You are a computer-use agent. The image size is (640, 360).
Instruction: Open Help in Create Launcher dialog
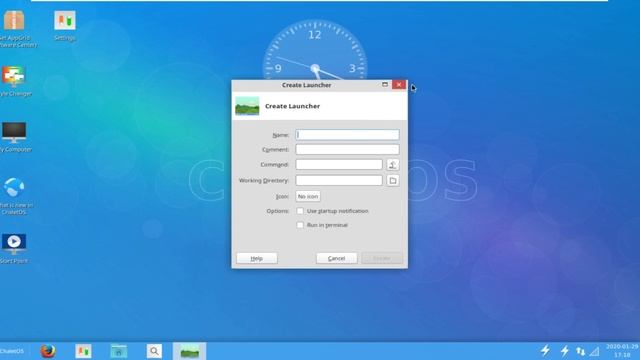(x=257, y=258)
